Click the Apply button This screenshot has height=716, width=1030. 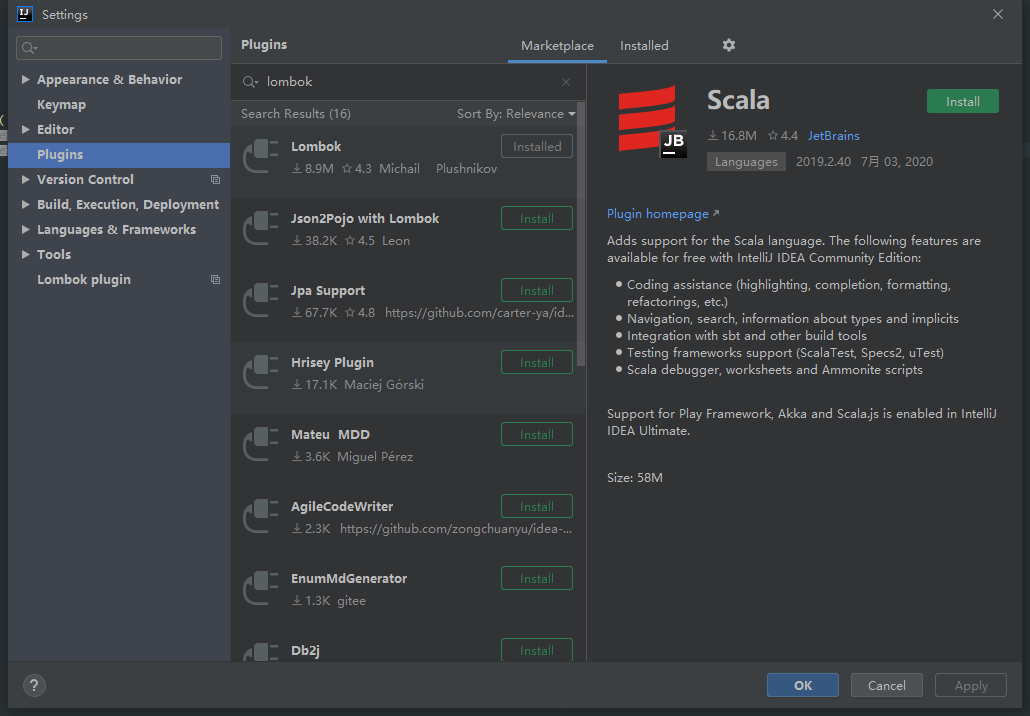click(971, 685)
